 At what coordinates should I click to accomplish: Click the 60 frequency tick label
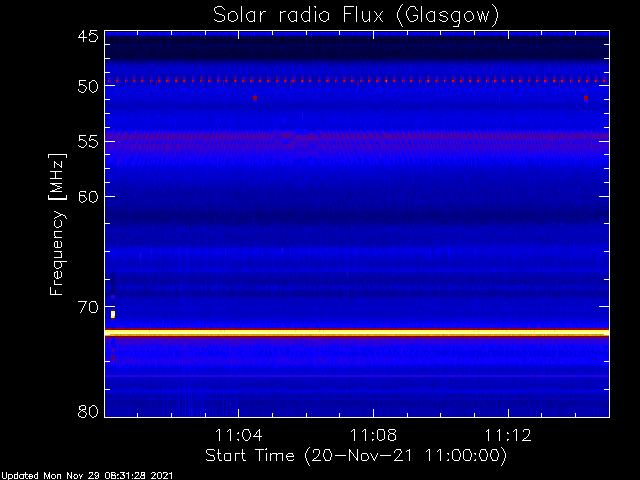pos(88,197)
